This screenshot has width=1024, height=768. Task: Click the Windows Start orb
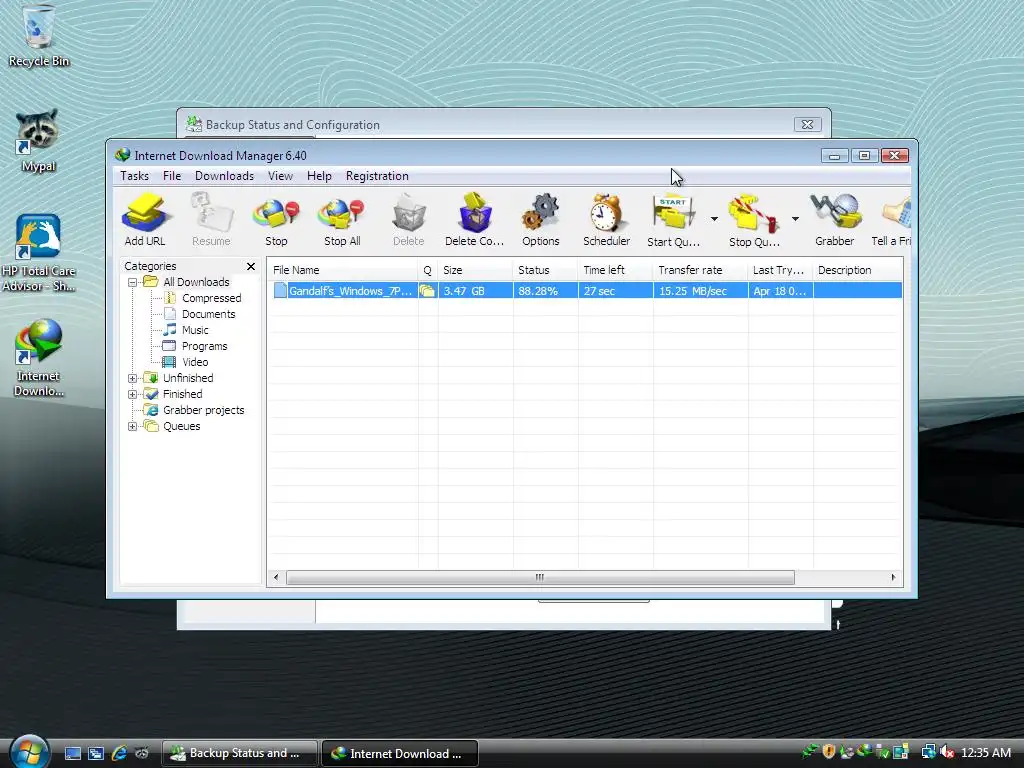click(x=29, y=752)
